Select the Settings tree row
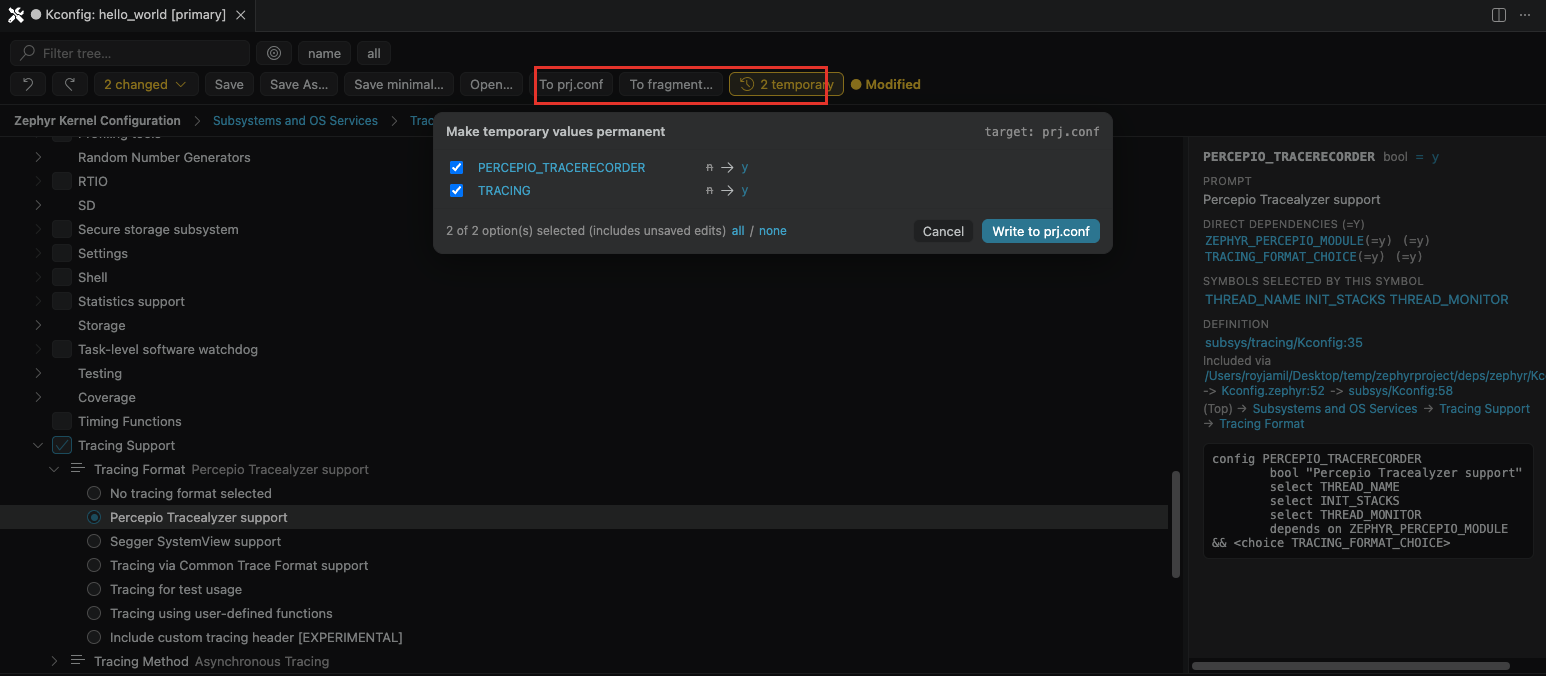Screen dimensions: 1546x676 [x=584, y=253]
